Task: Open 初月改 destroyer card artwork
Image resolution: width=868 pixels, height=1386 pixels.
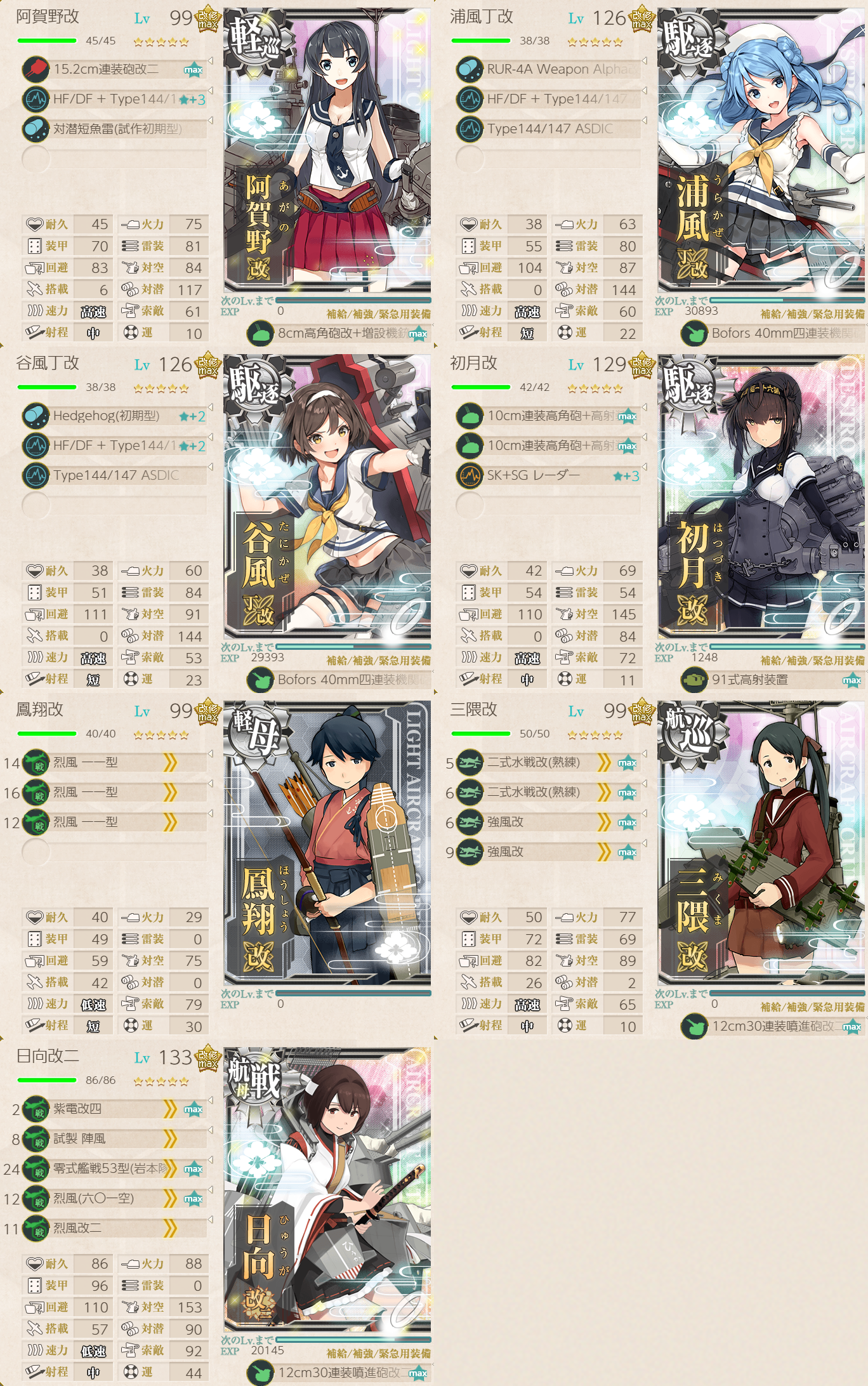Action: point(761,497)
